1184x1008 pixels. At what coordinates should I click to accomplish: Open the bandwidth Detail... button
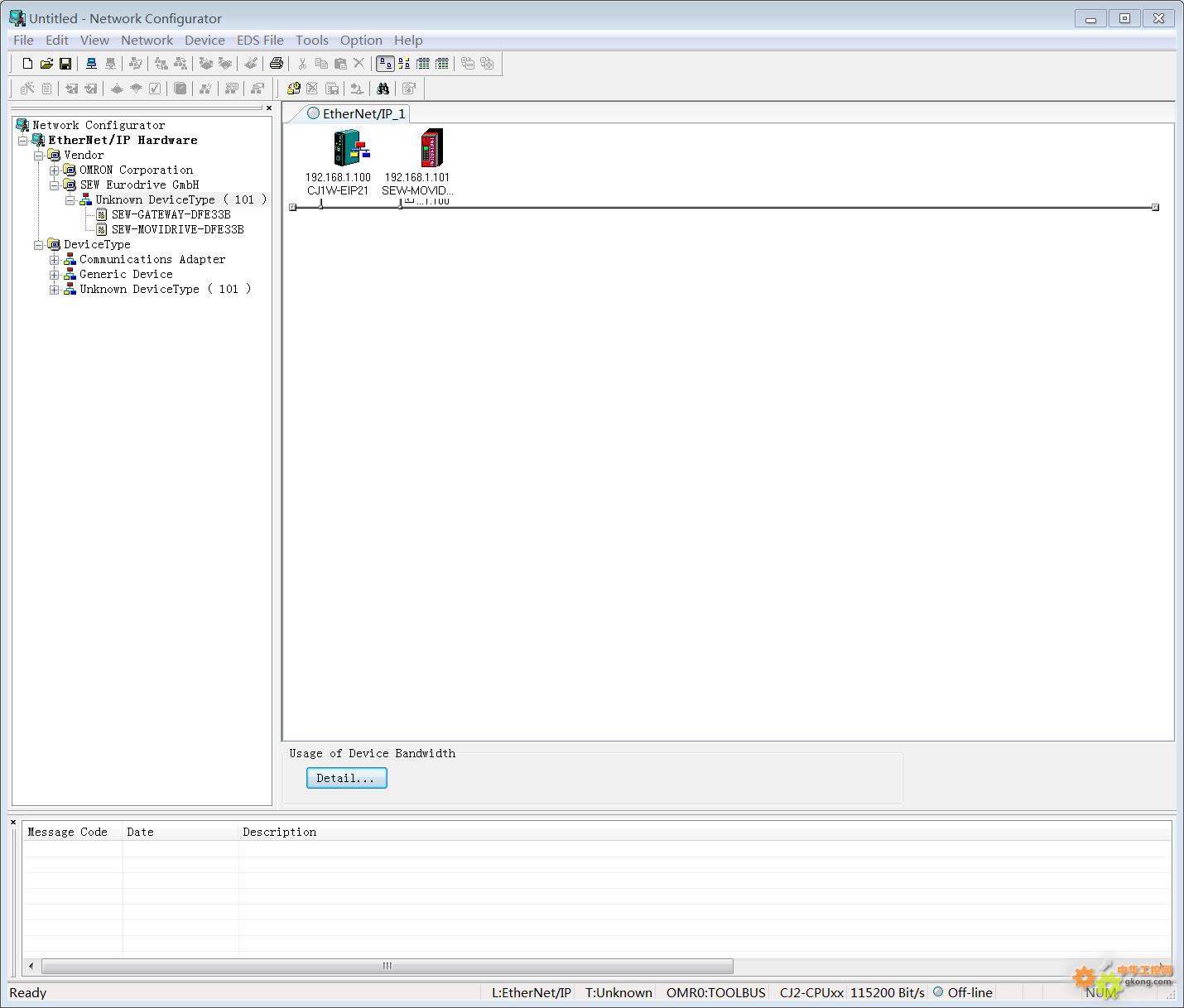pyautogui.click(x=346, y=778)
